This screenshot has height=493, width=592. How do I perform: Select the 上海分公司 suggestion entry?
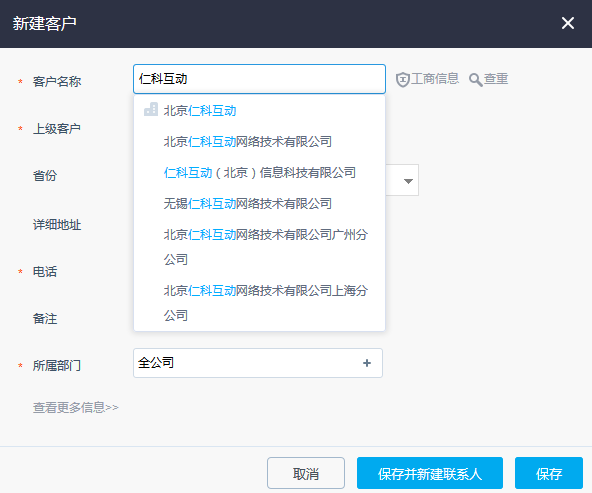pyautogui.click(x=259, y=303)
